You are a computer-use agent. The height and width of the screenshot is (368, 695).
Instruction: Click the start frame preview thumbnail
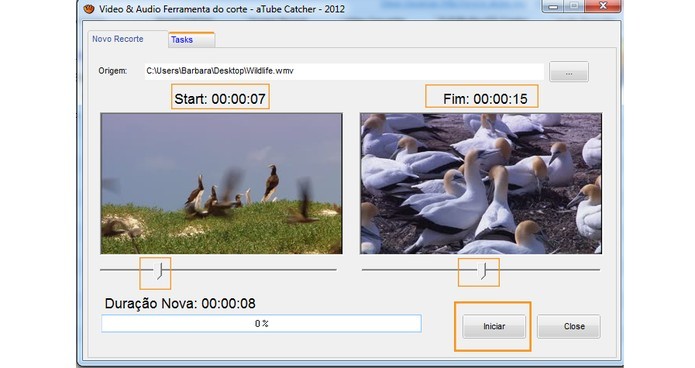click(221, 184)
